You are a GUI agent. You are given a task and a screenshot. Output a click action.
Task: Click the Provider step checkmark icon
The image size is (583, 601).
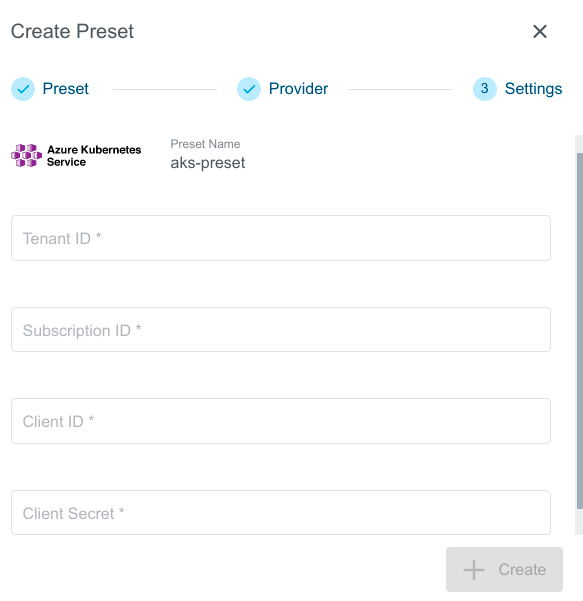[x=249, y=89]
